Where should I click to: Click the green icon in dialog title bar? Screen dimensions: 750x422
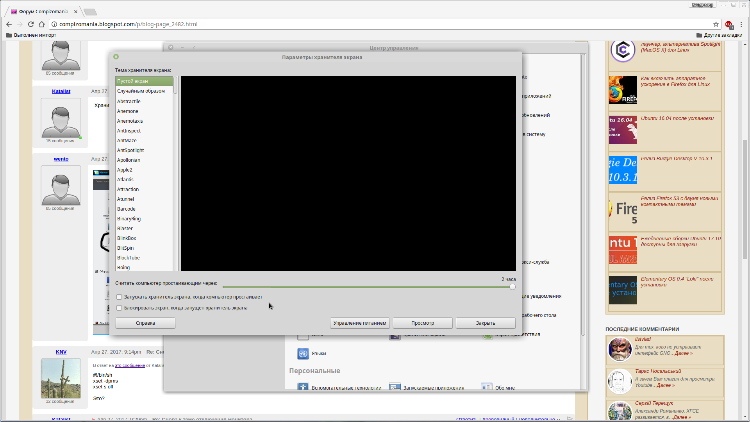[116, 57]
